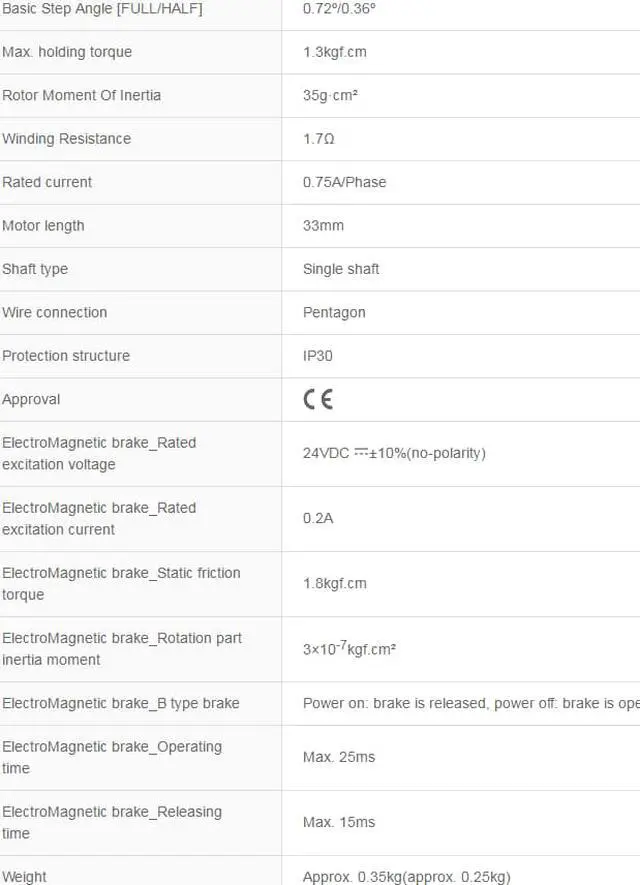The image size is (640, 885).
Task: Select the Max. 25ms operating time value
Action: 339,757
